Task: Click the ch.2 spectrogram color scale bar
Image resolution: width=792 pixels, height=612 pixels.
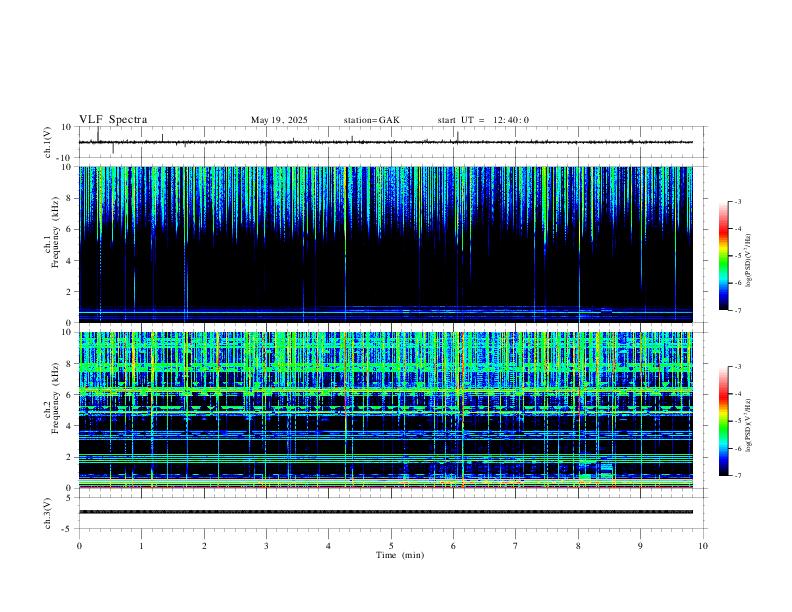Action: click(x=723, y=421)
